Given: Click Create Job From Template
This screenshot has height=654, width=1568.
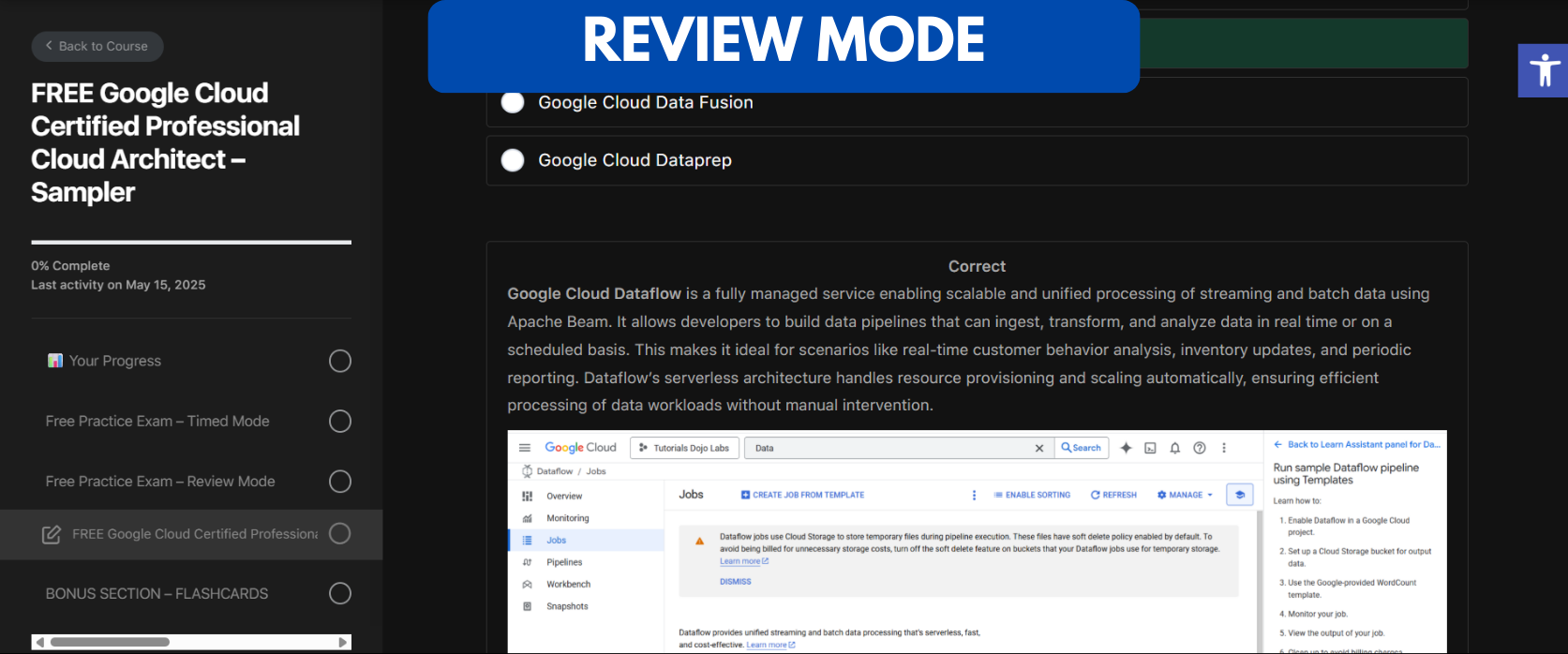Looking at the screenshot, I should (802, 495).
